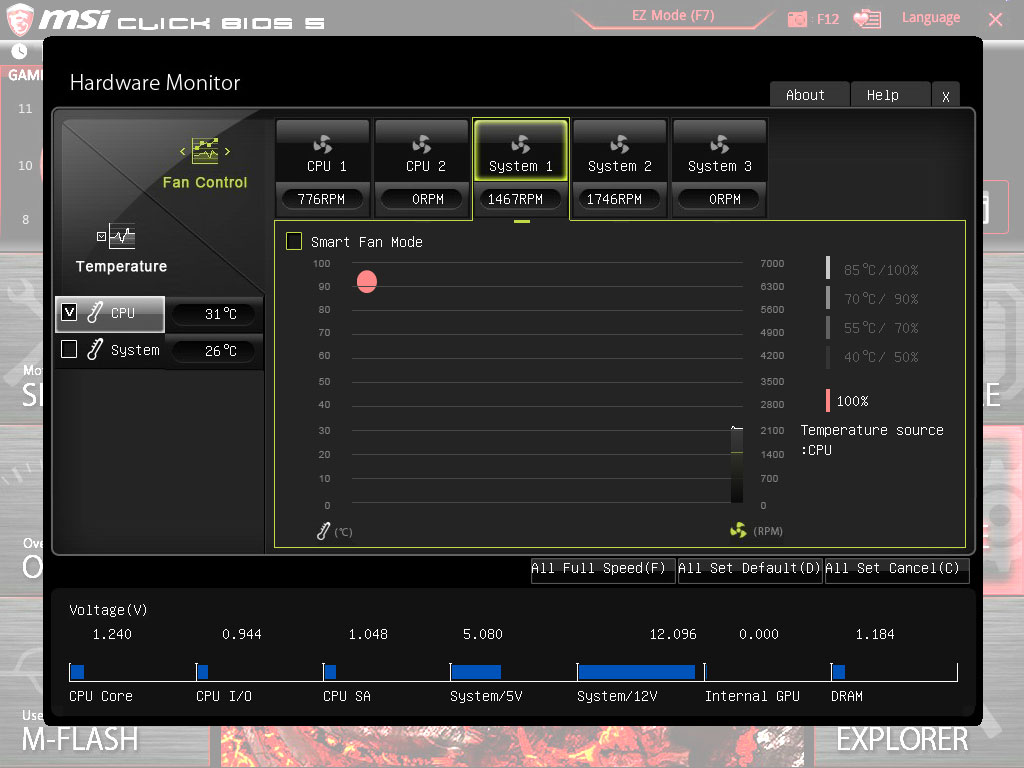Click the 12.096 voltage value
Viewport: 1024px width, 768px height.
[673, 634]
